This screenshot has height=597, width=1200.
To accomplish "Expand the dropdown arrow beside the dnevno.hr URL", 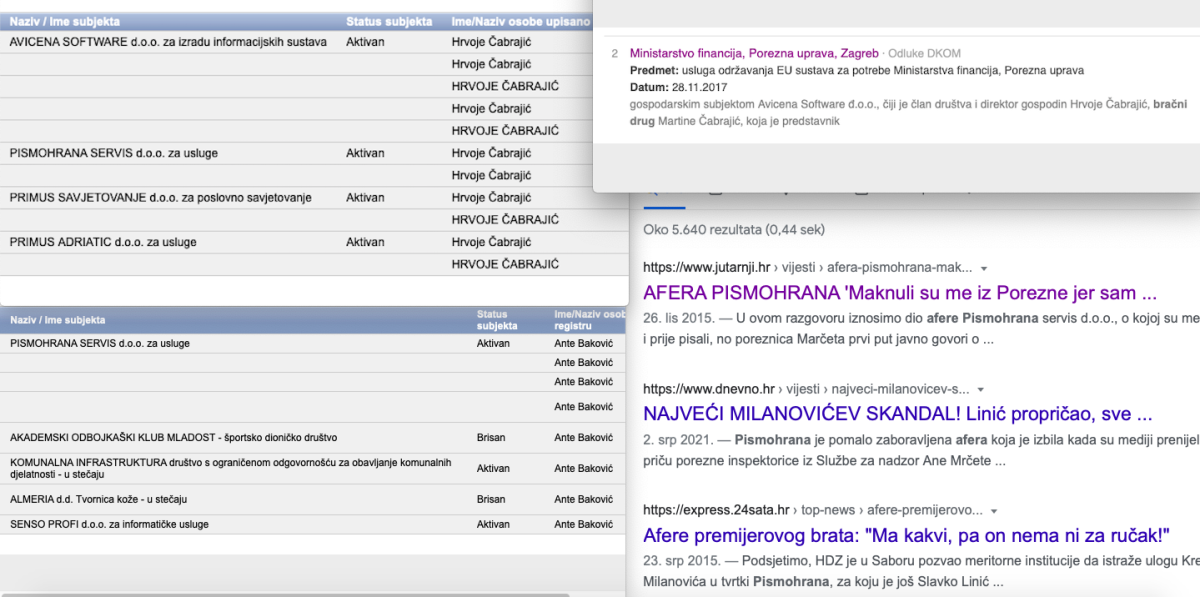I will (981, 389).
